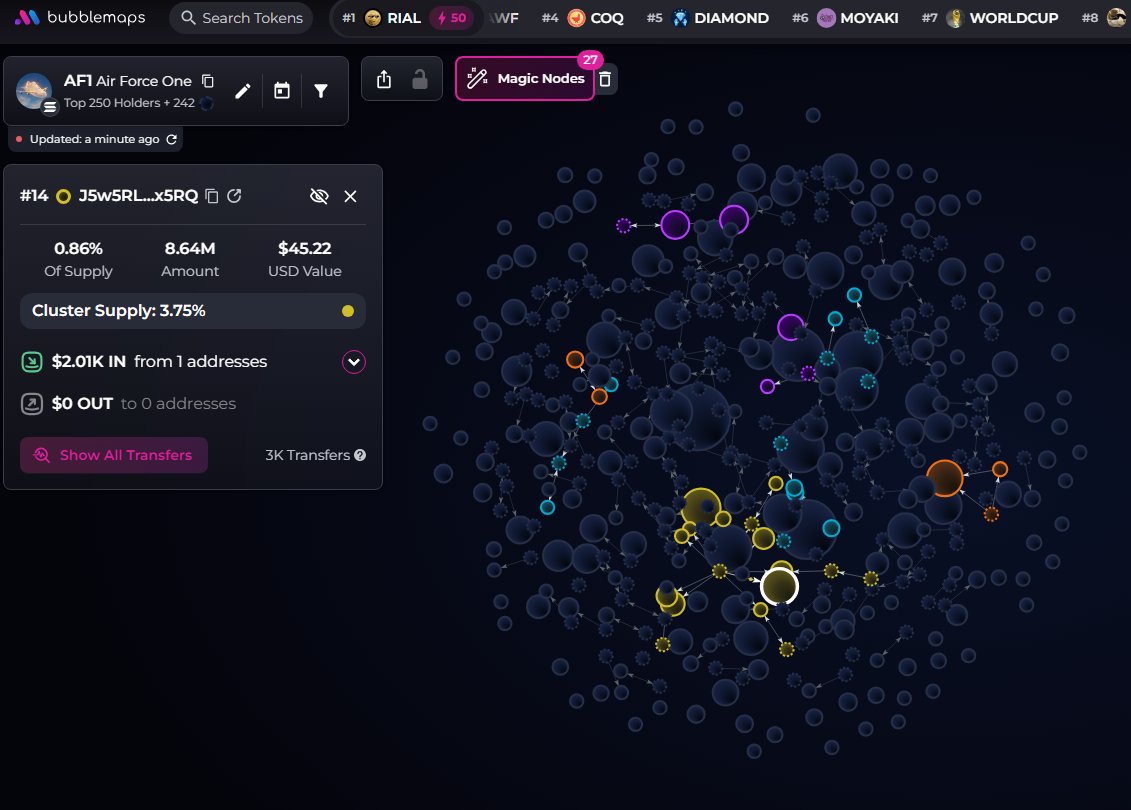Click the 50 boost badge on RIAL
The height and width of the screenshot is (810, 1131).
click(x=452, y=18)
